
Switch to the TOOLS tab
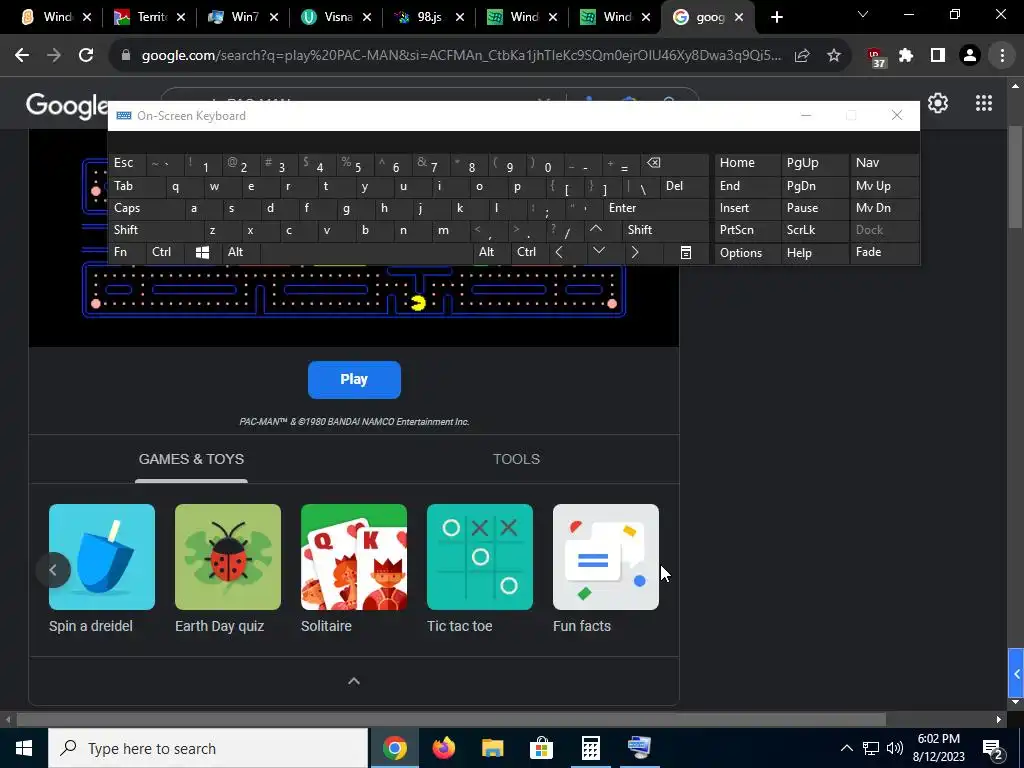(x=516, y=459)
